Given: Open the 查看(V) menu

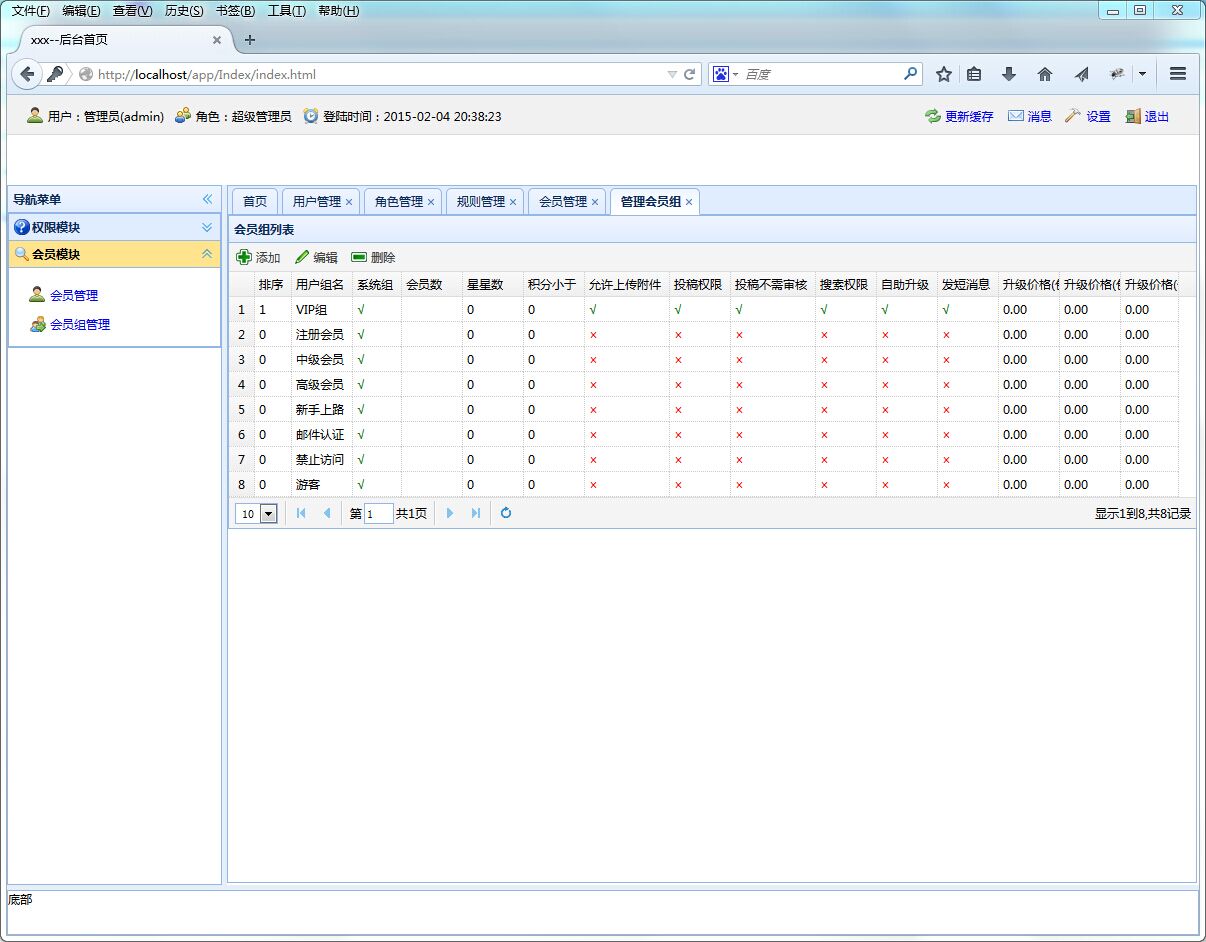Looking at the screenshot, I should point(133,11).
